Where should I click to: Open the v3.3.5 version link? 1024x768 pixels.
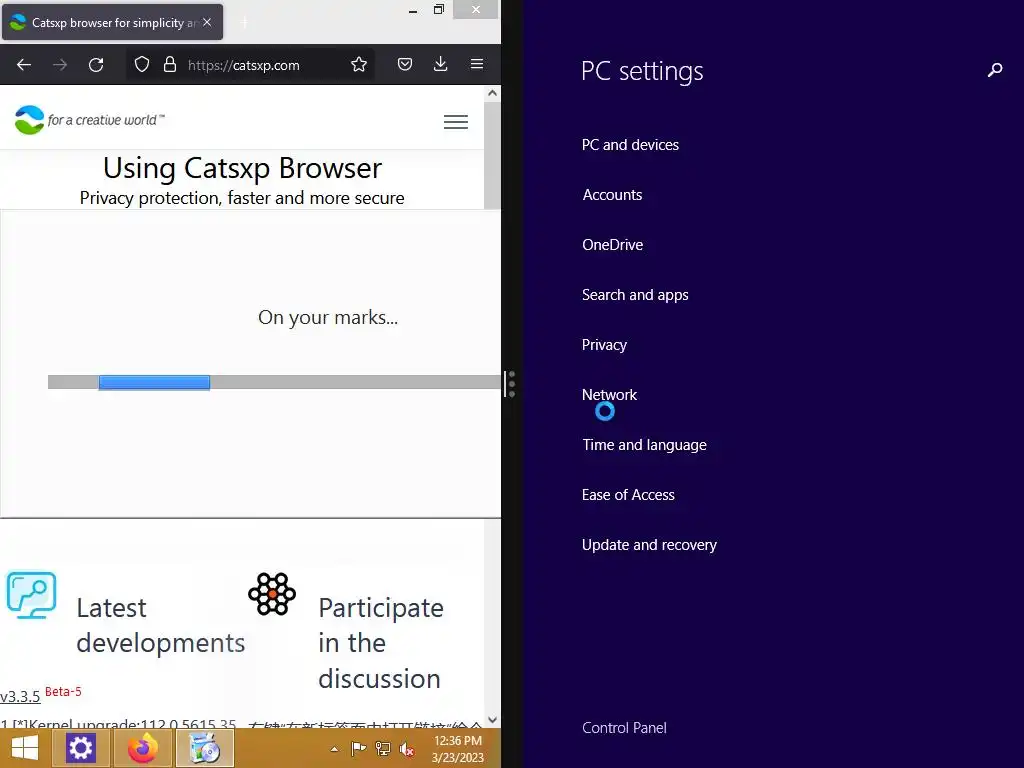(x=20, y=696)
